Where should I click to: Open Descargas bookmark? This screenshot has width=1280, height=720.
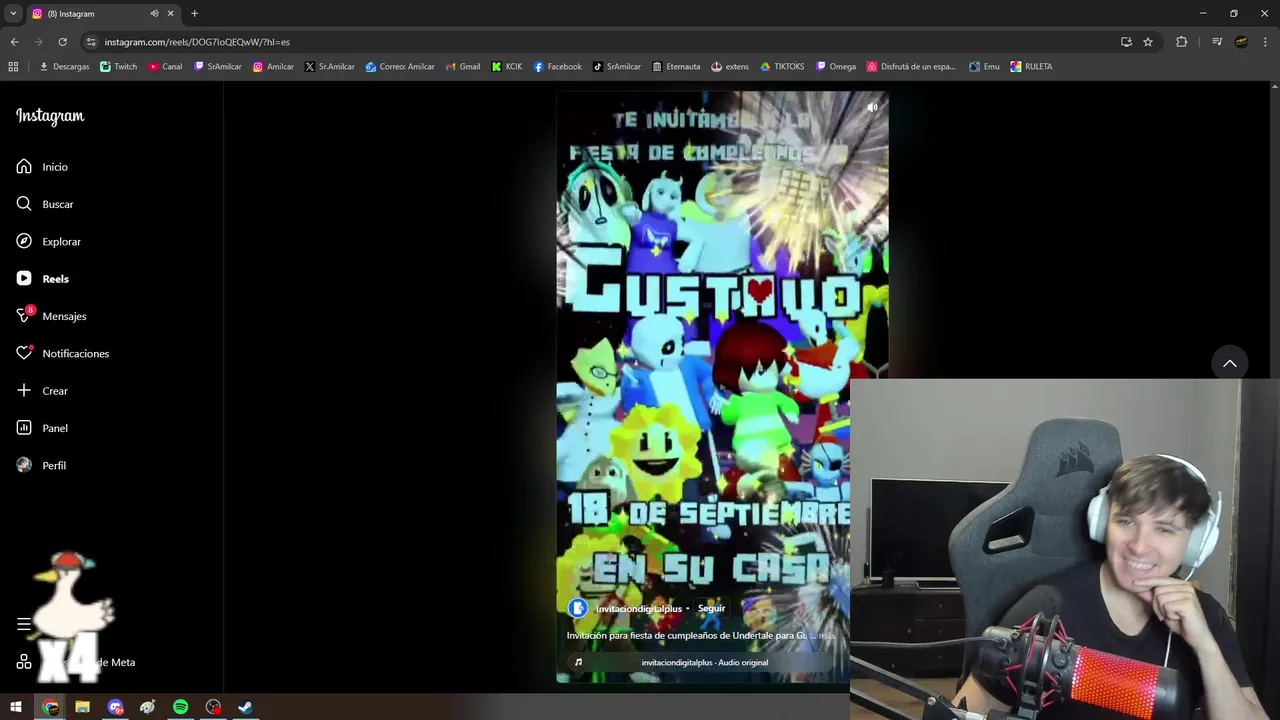coord(64,66)
